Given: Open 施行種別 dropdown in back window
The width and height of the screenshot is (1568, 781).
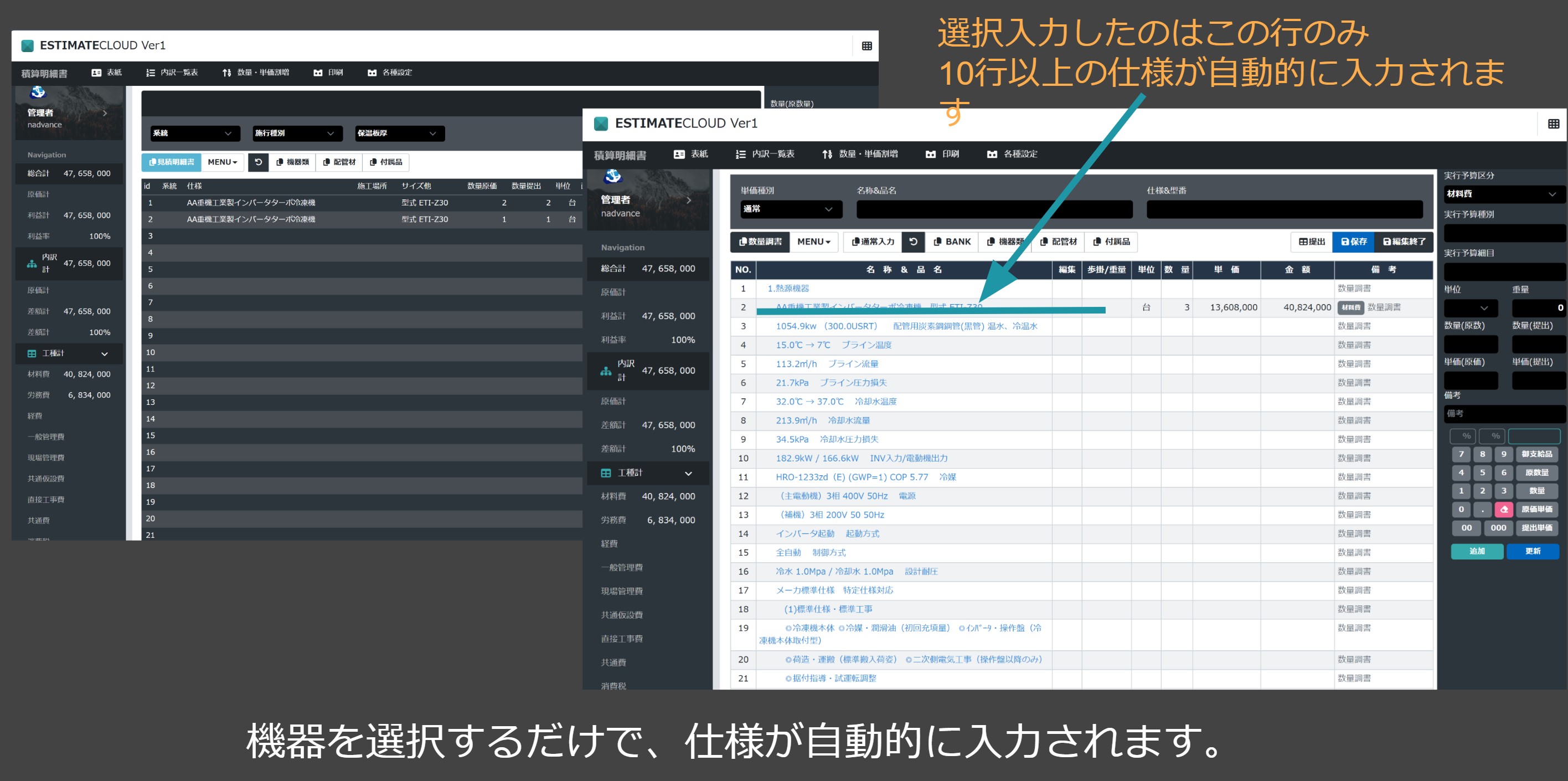Looking at the screenshot, I should tap(297, 133).
